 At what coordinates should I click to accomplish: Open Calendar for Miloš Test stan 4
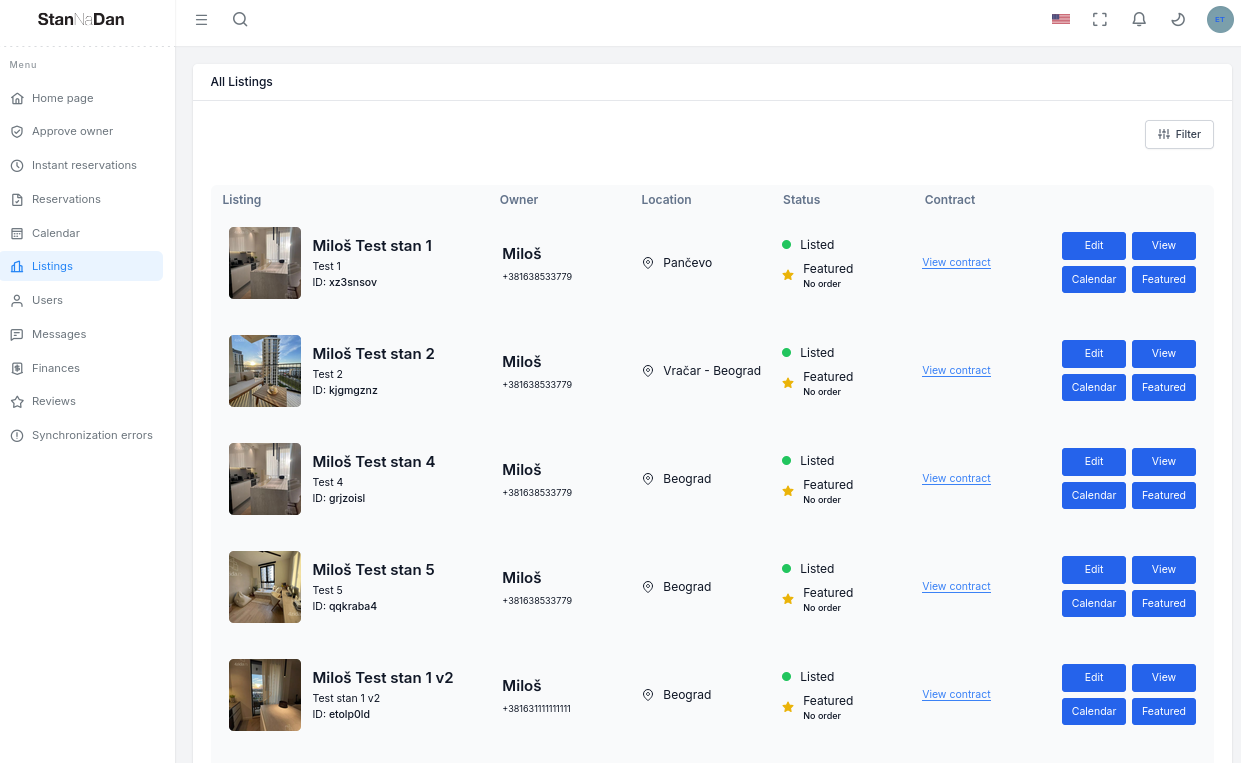click(1094, 495)
